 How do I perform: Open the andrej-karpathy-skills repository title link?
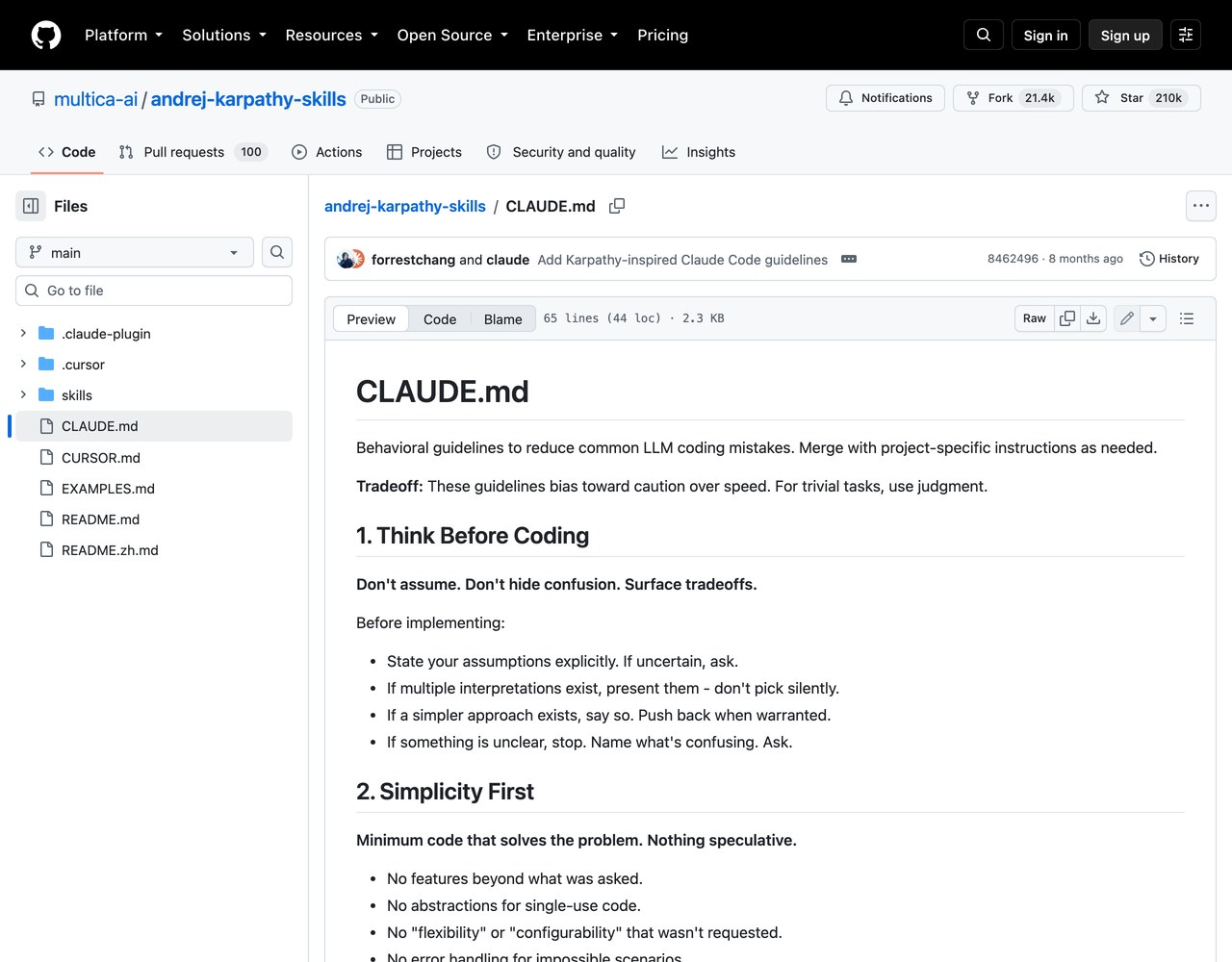point(248,99)
